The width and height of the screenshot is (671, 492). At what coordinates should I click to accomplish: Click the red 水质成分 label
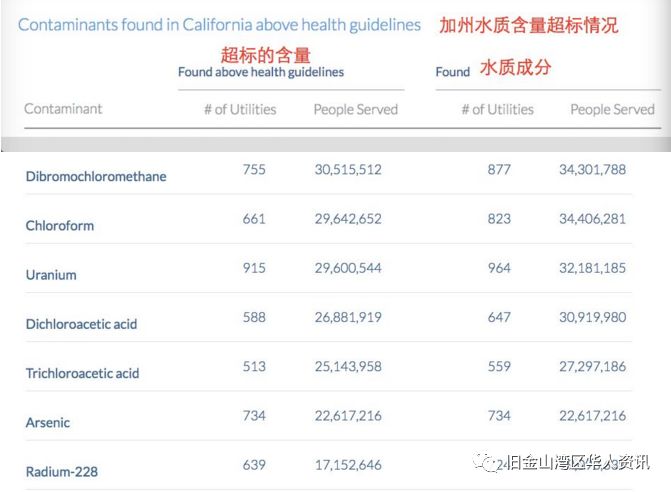pos(515,68)
